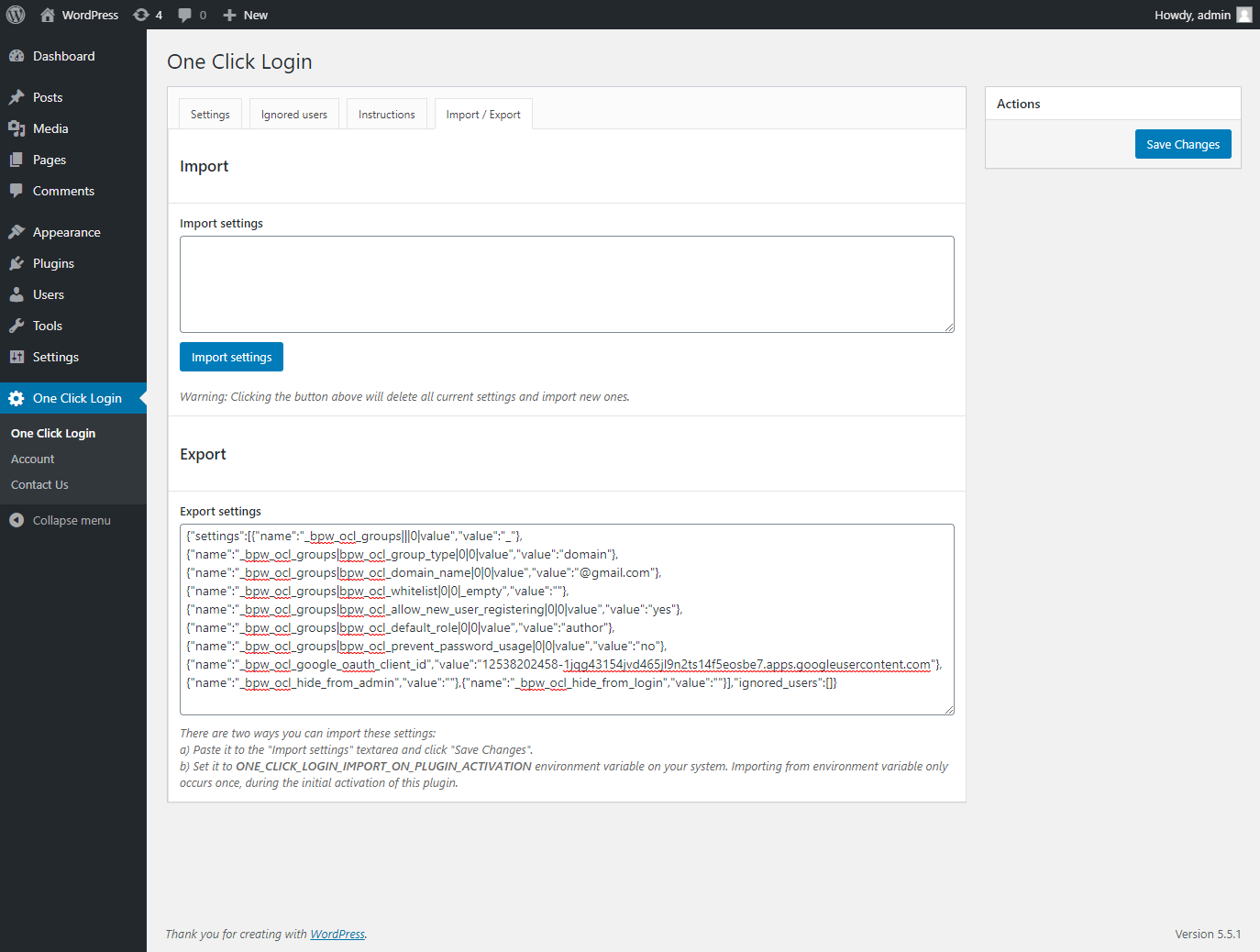Click the Users person icon
The width and height of the screenshot is (1260, 952).
(x=17, y=294)
